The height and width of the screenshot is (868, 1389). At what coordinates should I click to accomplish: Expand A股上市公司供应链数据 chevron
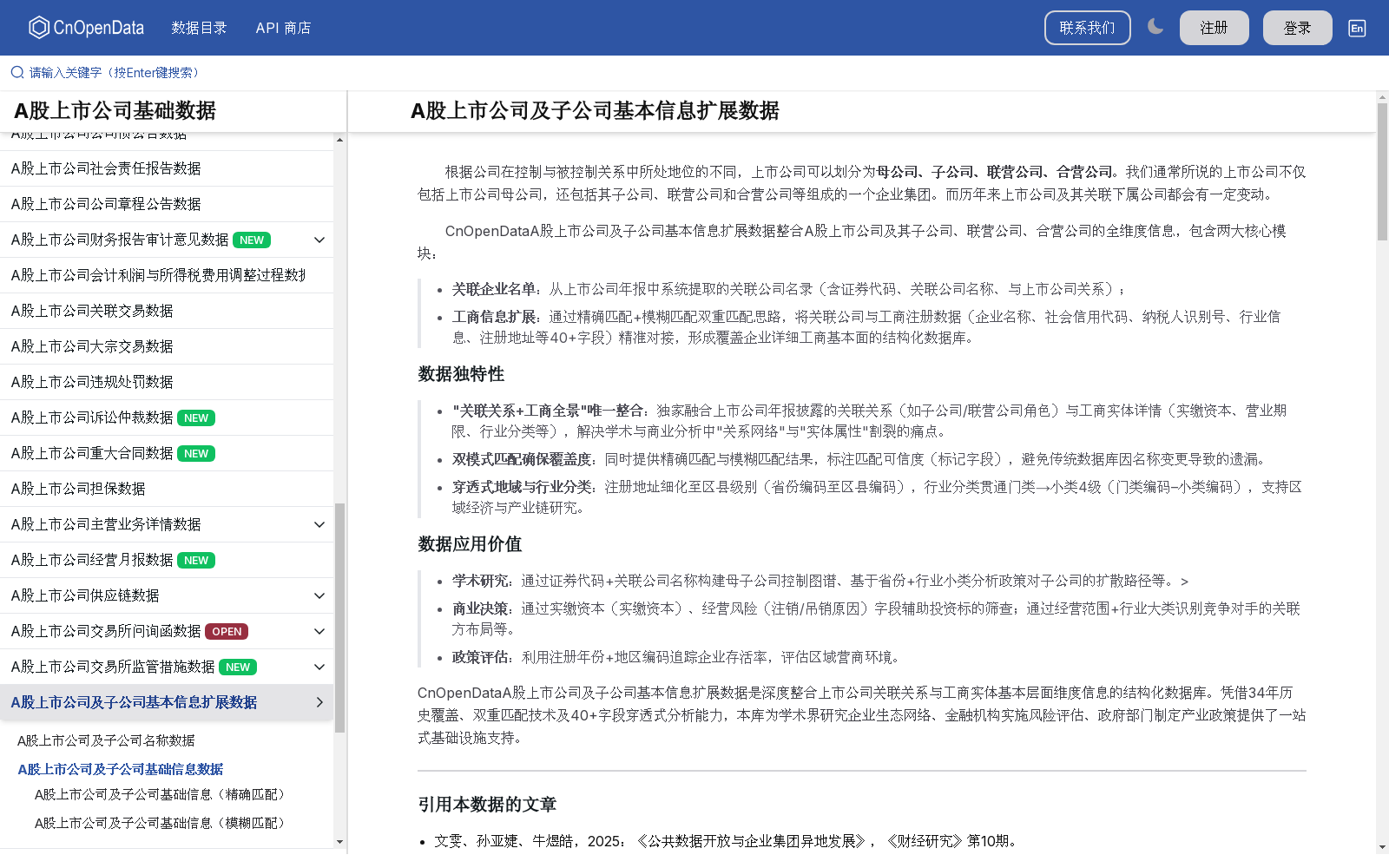click(319, 595)
